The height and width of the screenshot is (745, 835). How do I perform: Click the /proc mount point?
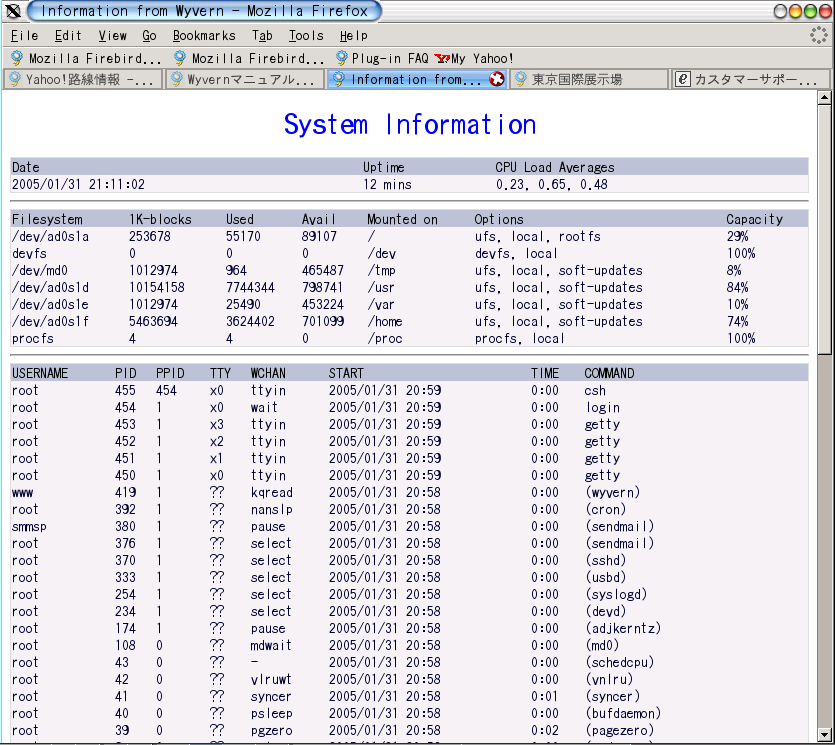tap(384, 339)
